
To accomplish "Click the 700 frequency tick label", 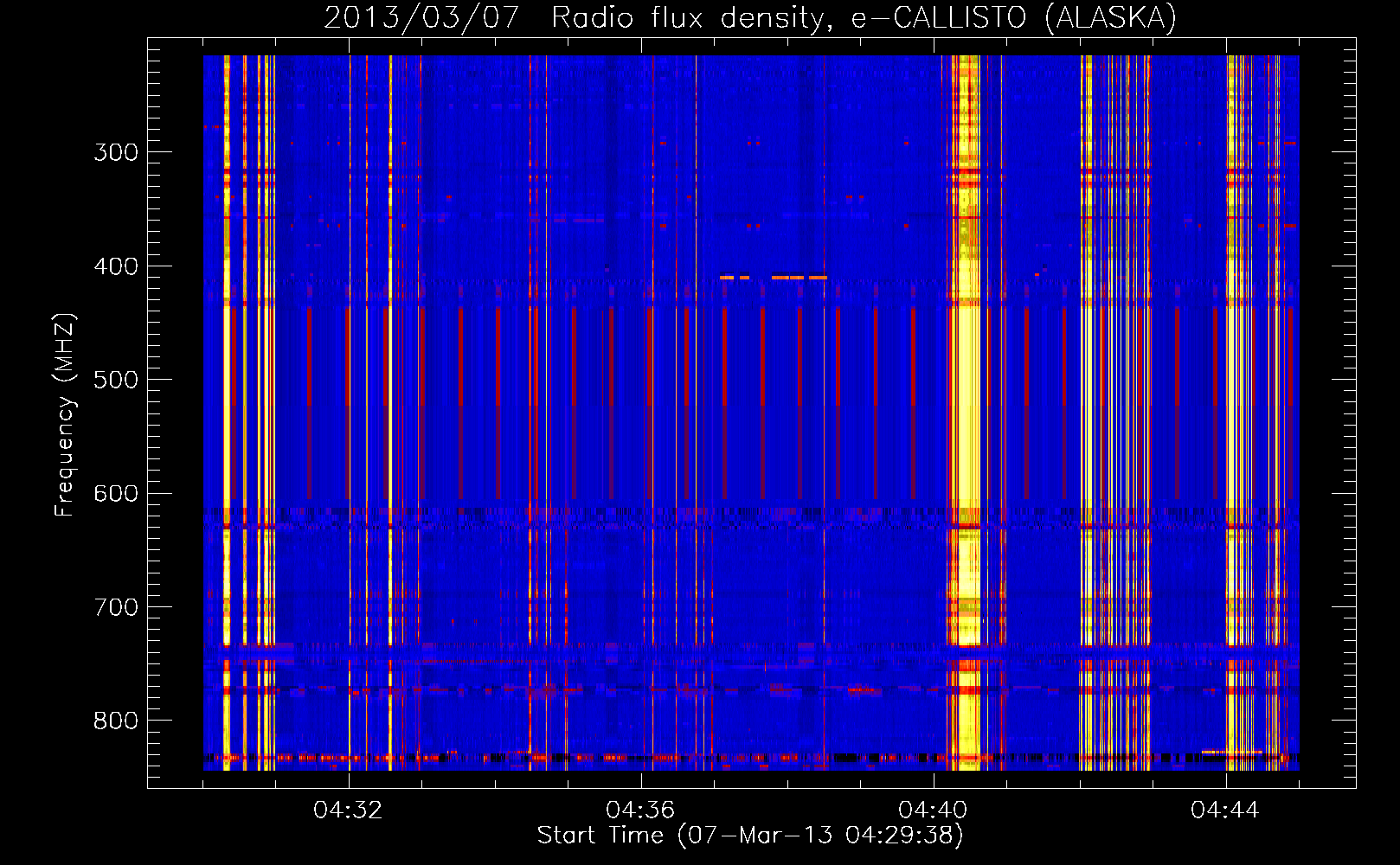I will point(116,607).
